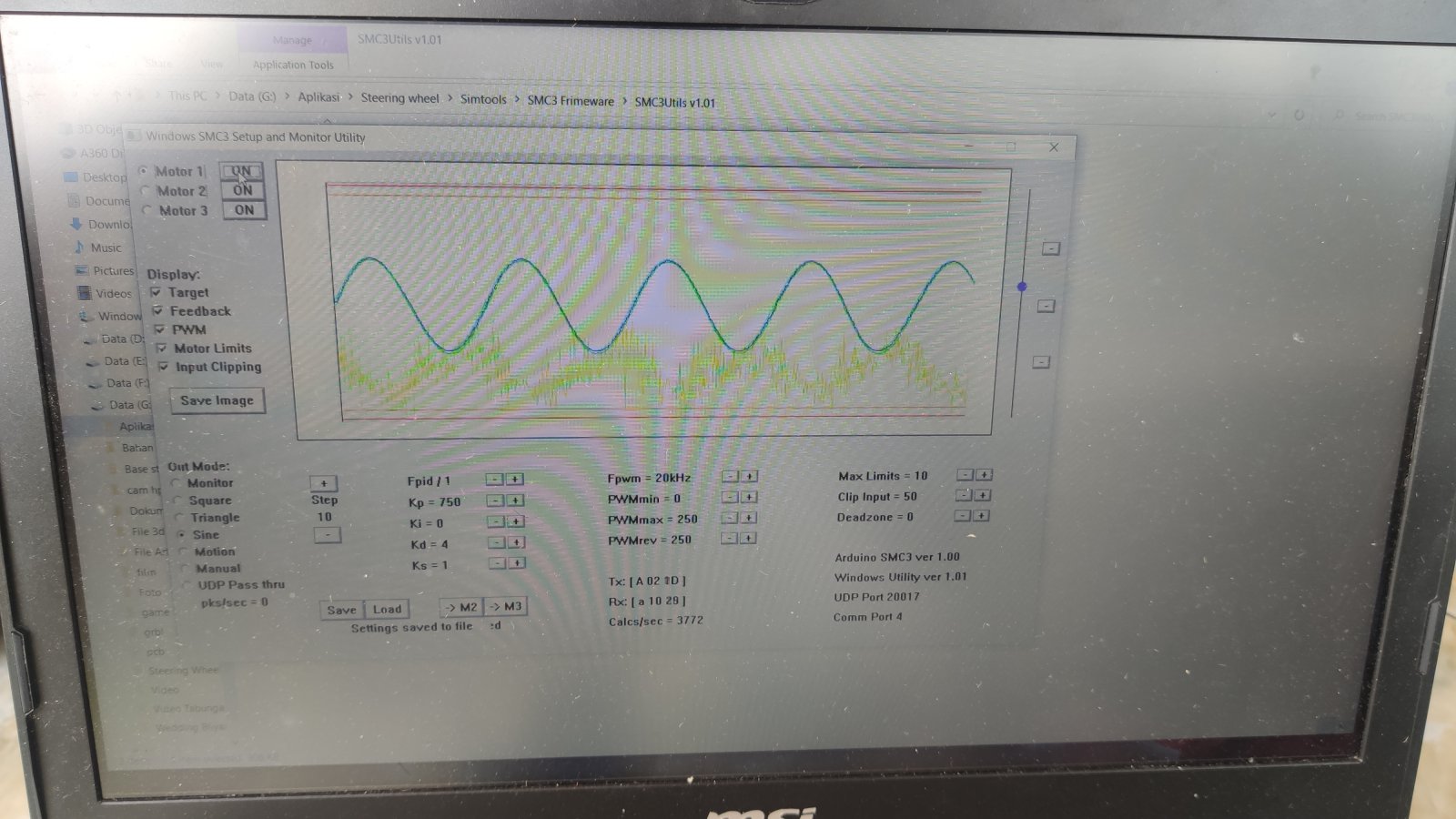Select the Motor 3 radio button

click(147, 210)
